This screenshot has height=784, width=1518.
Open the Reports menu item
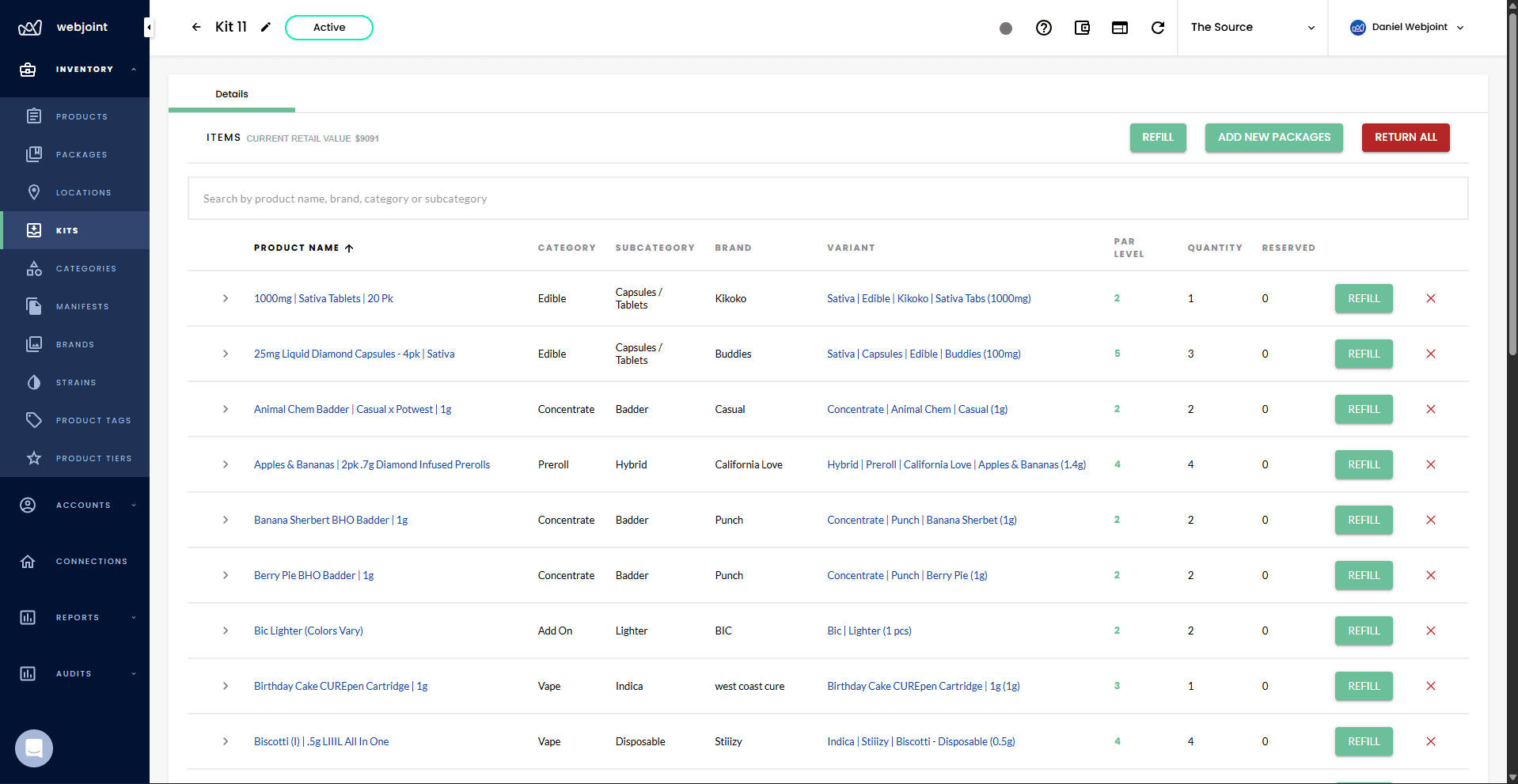pos(77,617)
